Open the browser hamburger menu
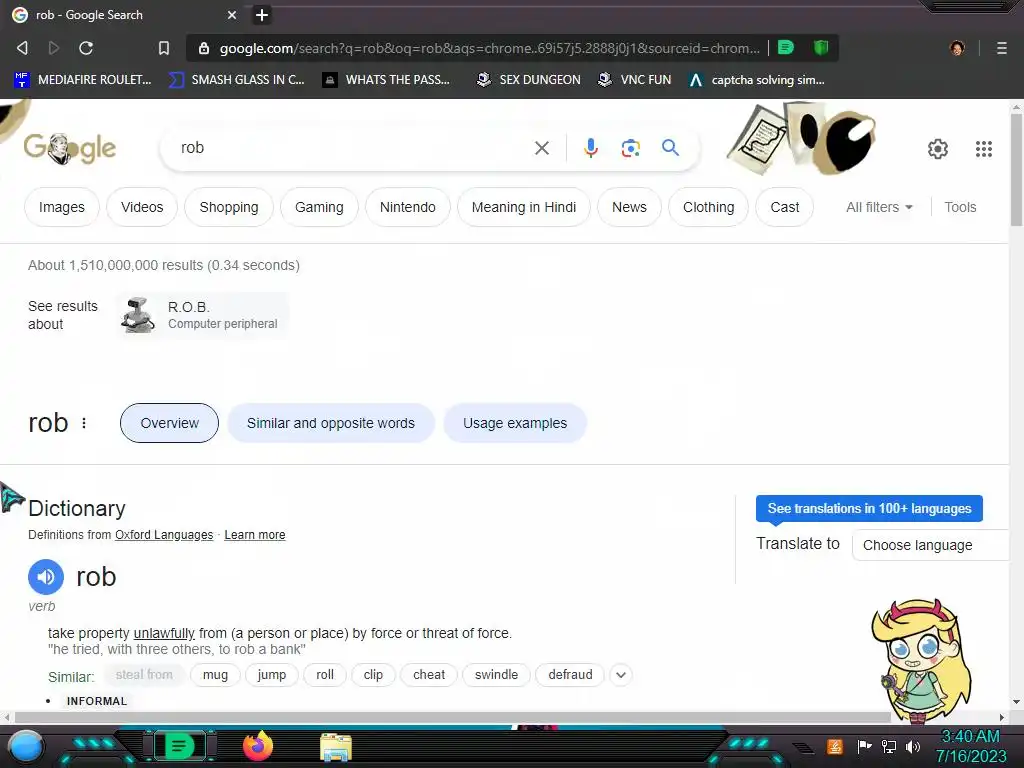 1001,48
